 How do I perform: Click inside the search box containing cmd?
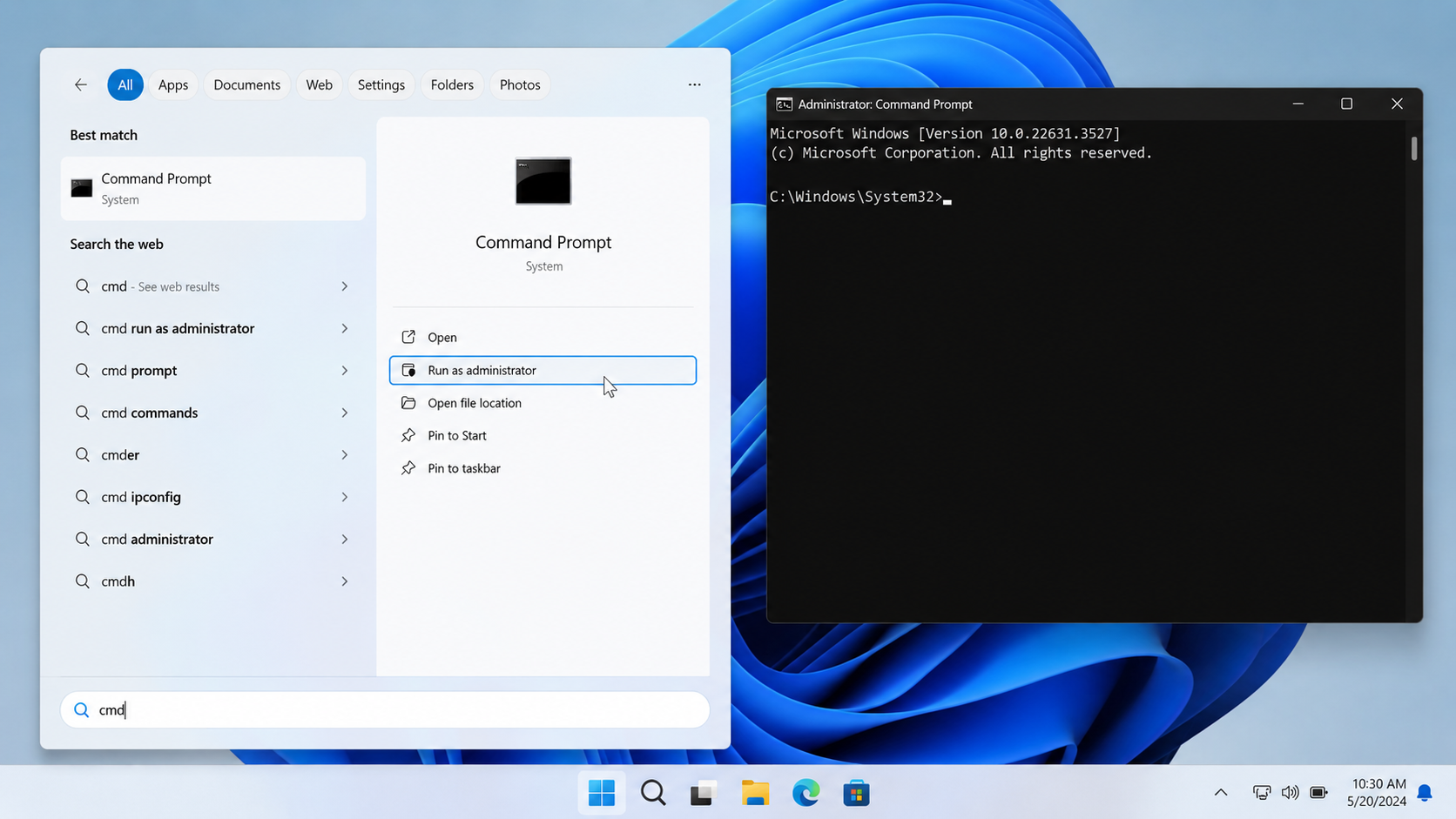click(385, 710)
